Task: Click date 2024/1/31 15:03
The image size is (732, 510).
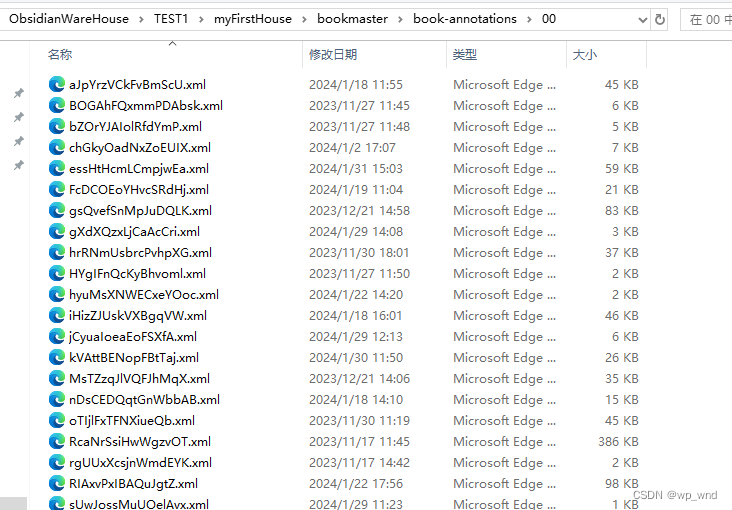Action: 356,169
